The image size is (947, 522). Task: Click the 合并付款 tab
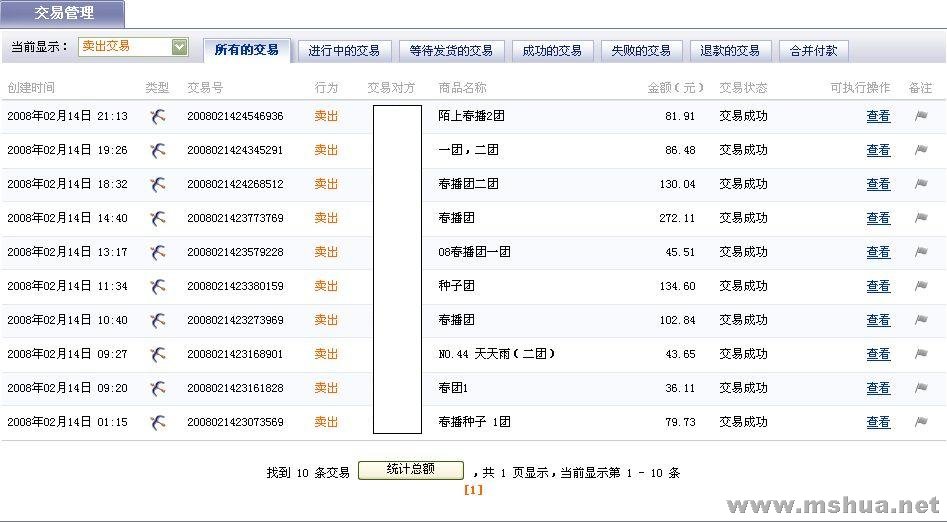[813, 51]
